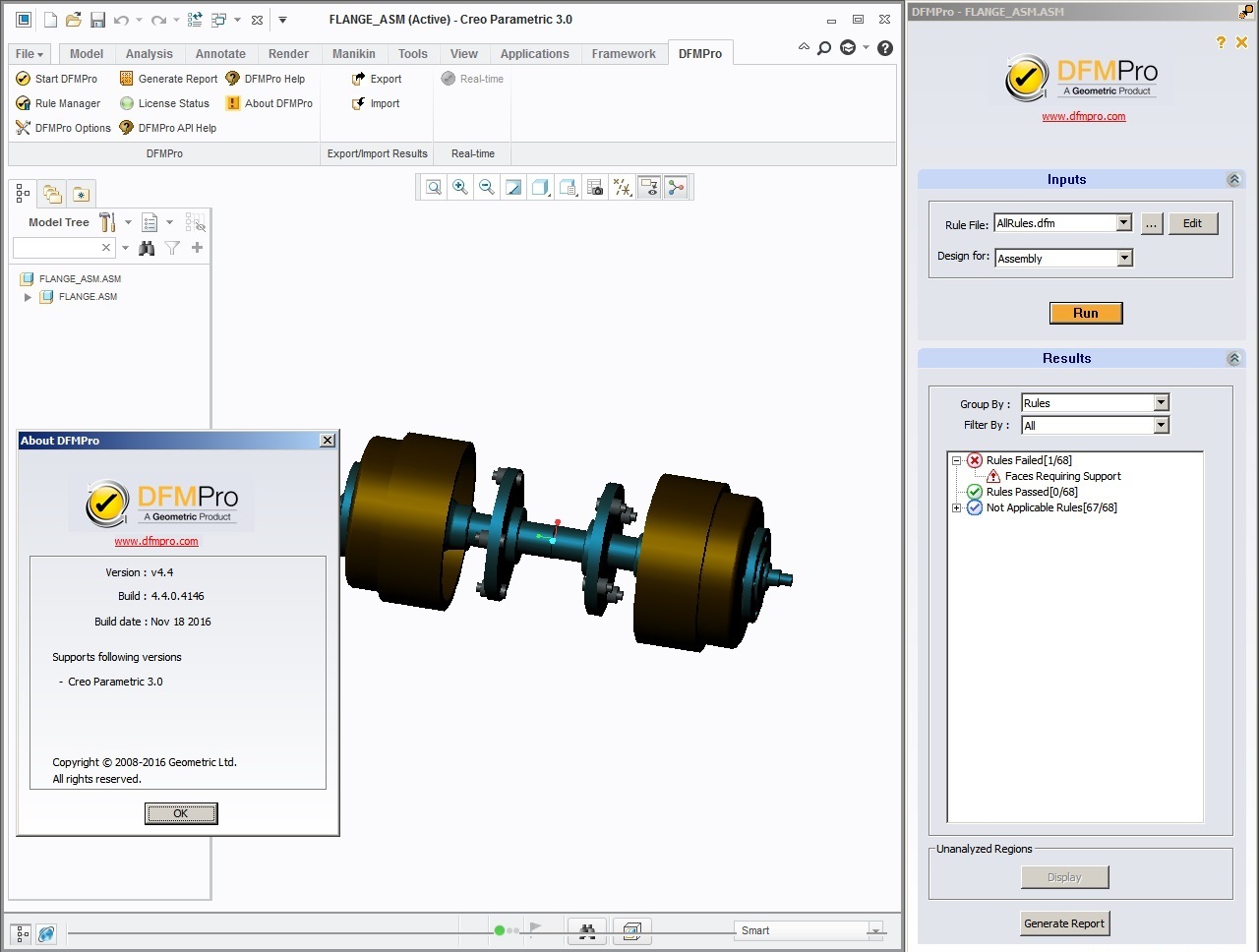1259x952 pixels.
Task: Select Faces Requiring Support result
Action: tap(1062, 476)
